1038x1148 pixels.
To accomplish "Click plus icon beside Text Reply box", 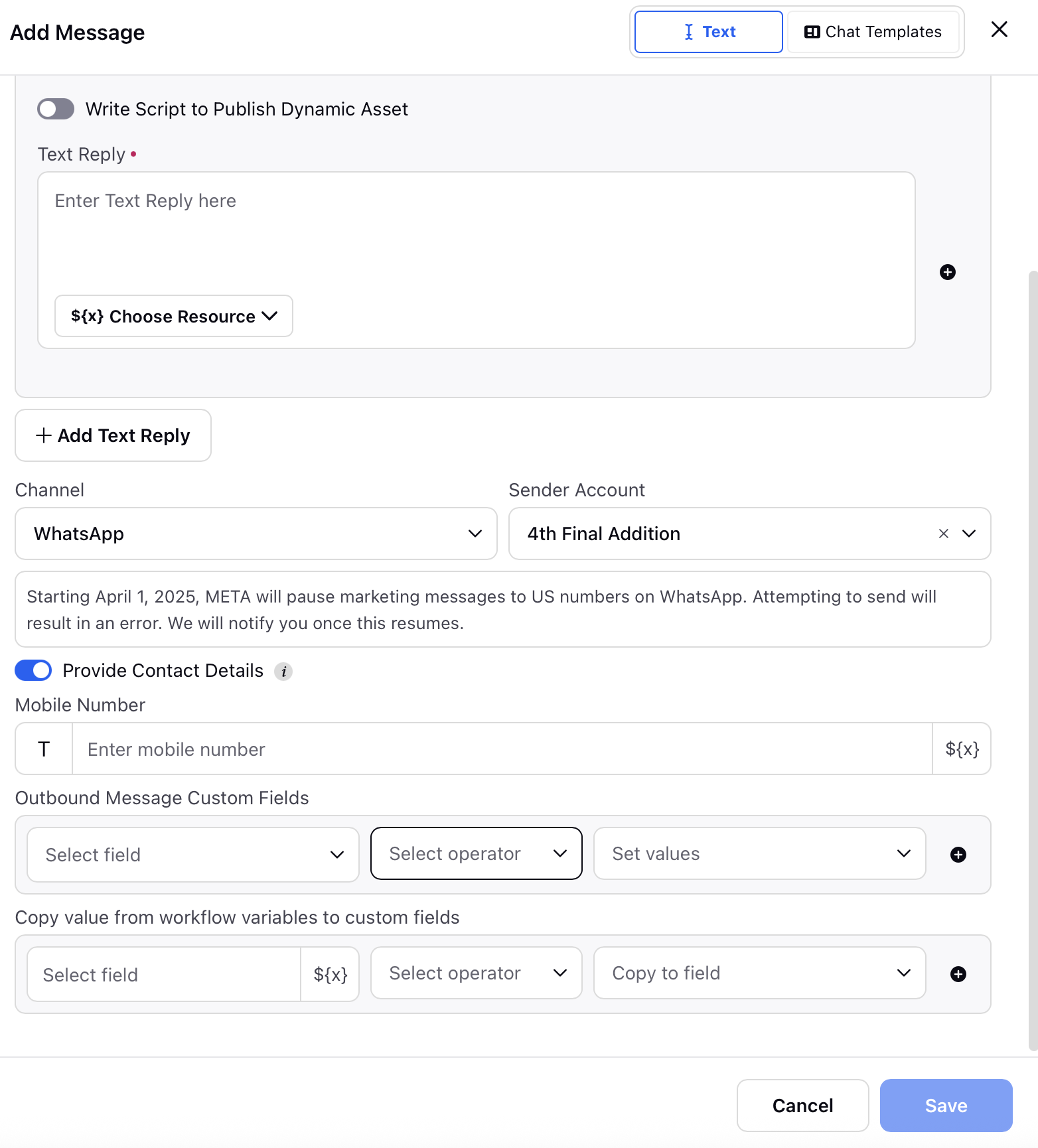I will (x=948, y=272).
